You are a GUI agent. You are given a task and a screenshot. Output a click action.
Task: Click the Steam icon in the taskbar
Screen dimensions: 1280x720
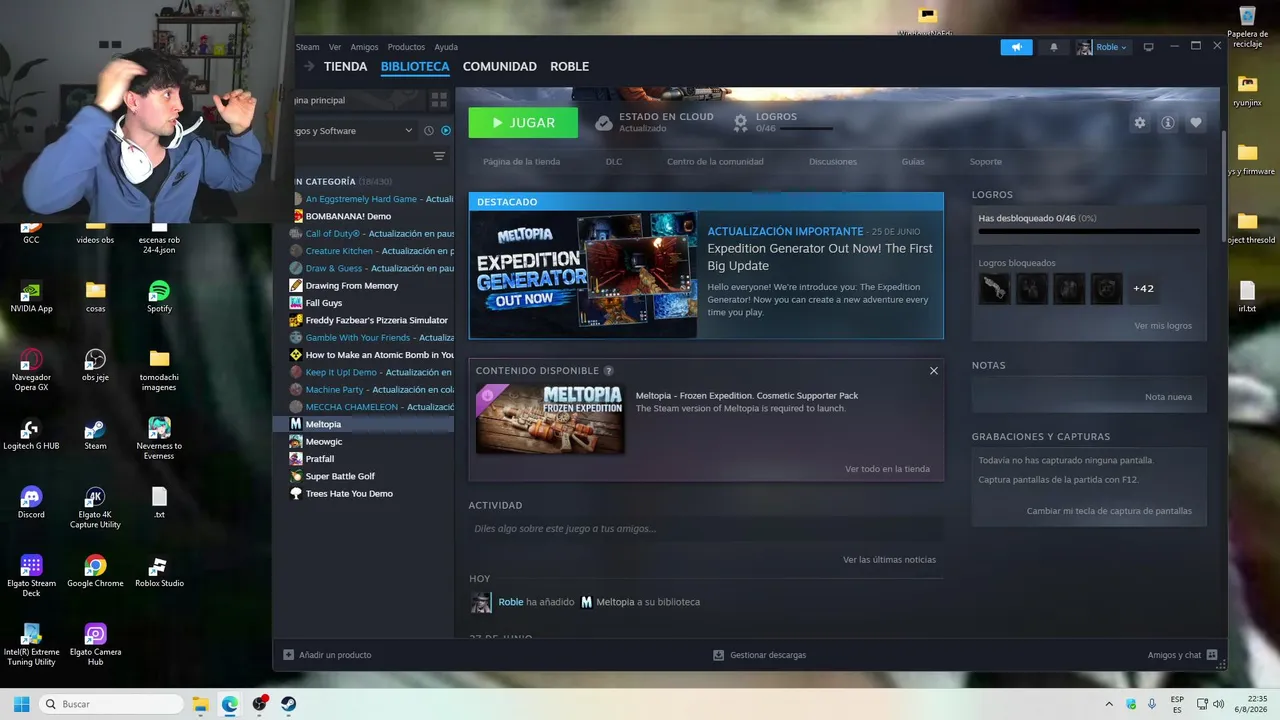point(288,704)
